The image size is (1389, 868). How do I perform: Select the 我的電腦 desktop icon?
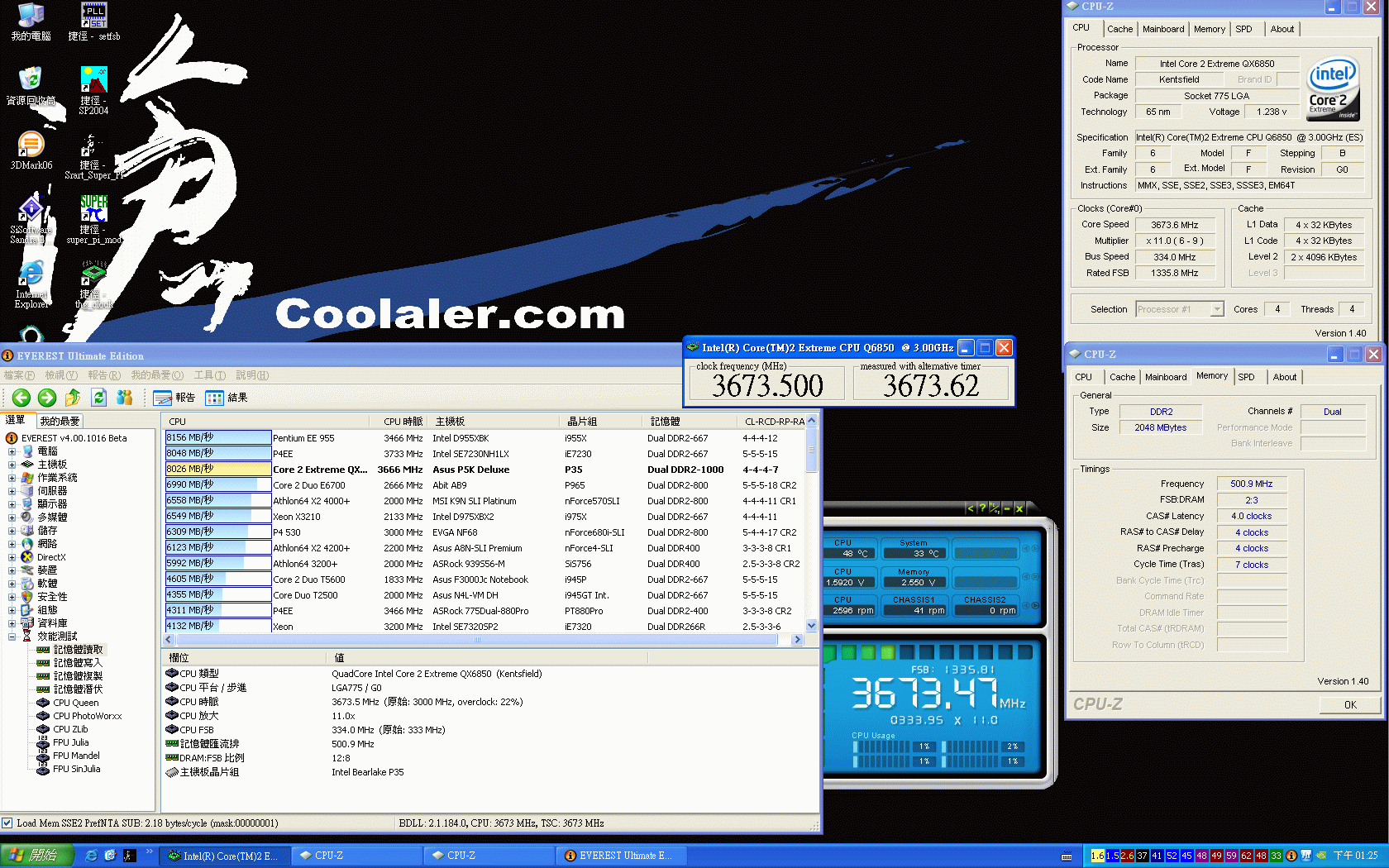click(x=31, y=22)
